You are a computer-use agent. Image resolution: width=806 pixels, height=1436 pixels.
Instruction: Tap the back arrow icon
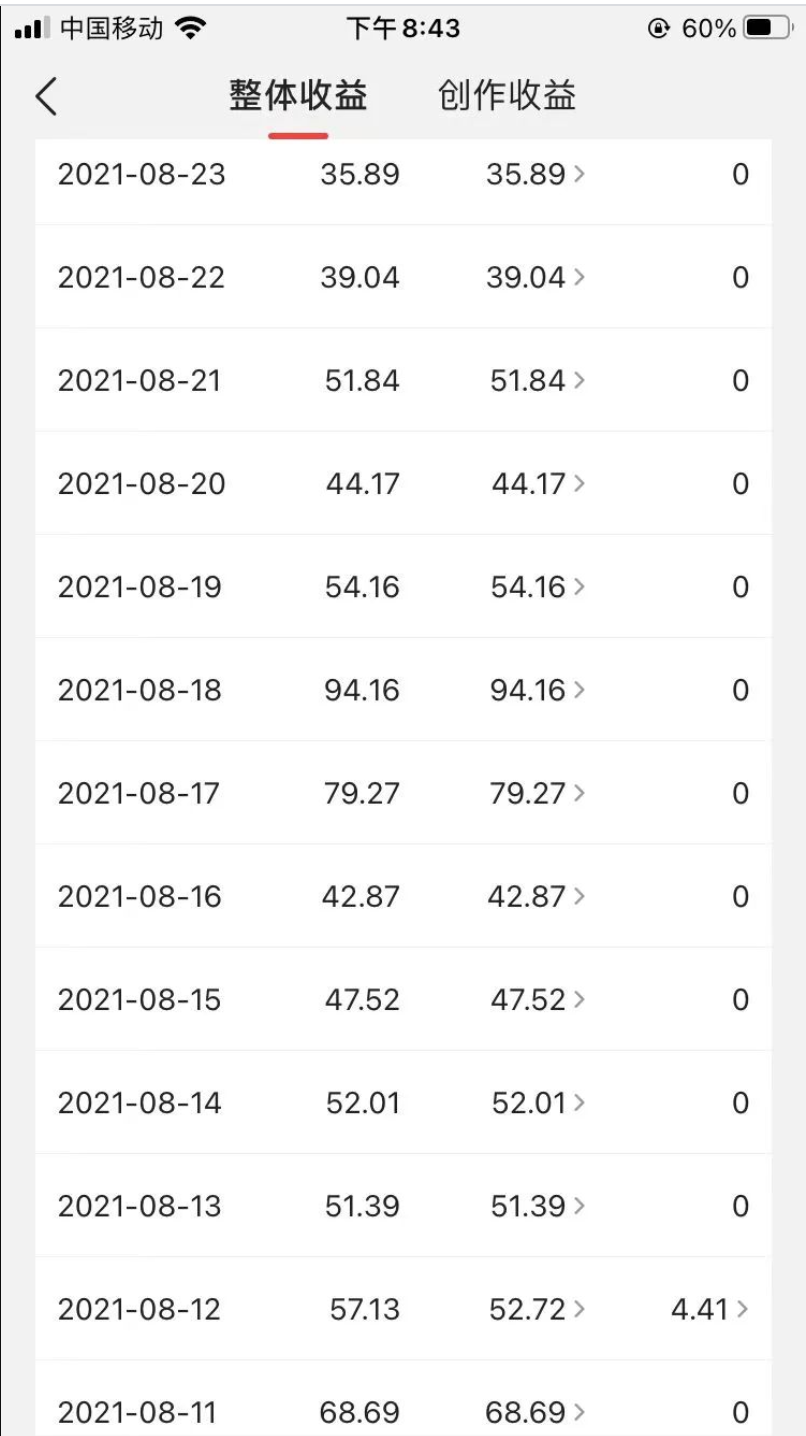[46, 98]
